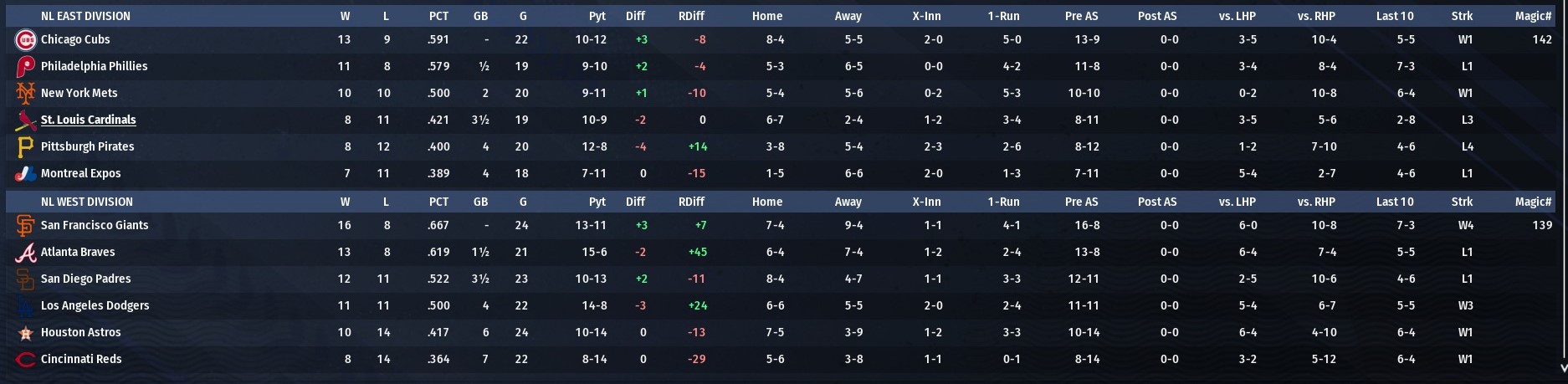1568x384 pixels.
Task: Sort NL West by Strk column
Action: pyautogui.click(x=1462, y=202)
